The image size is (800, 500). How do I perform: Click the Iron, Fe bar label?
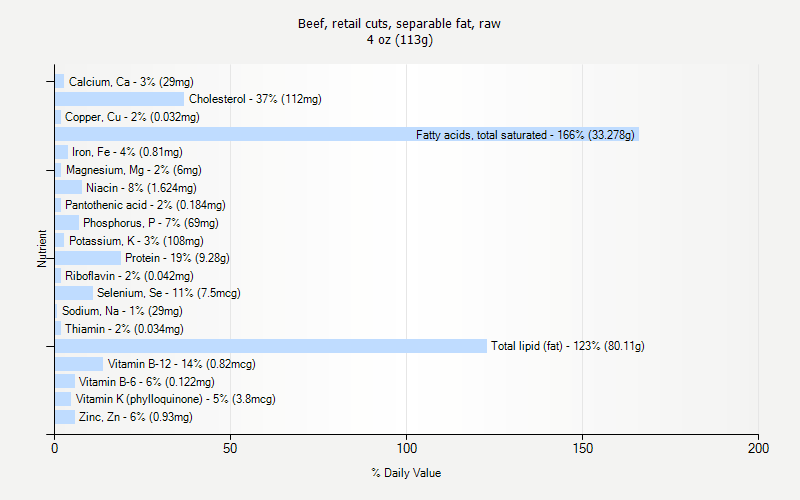point(127,152)
